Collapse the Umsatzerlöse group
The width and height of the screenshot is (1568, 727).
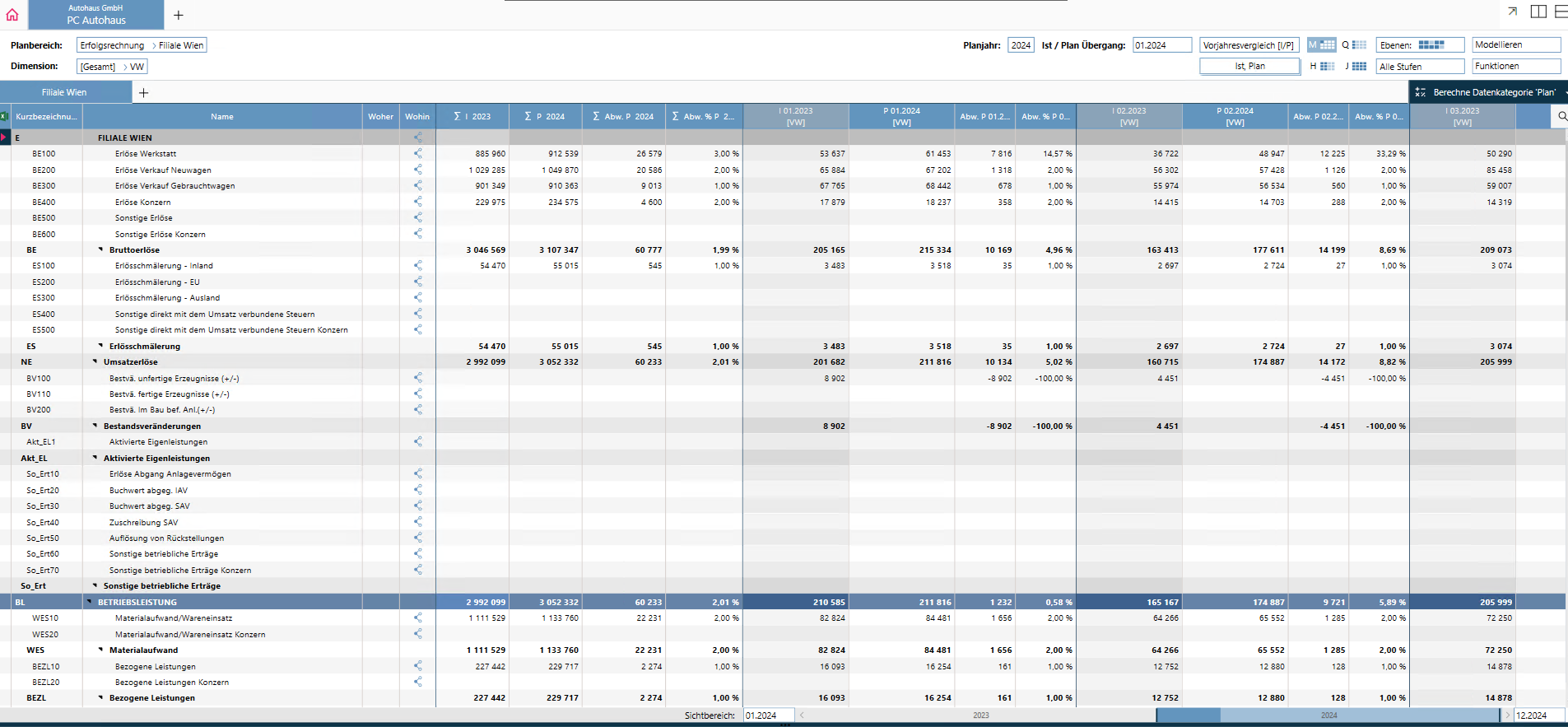pos(95,361)
